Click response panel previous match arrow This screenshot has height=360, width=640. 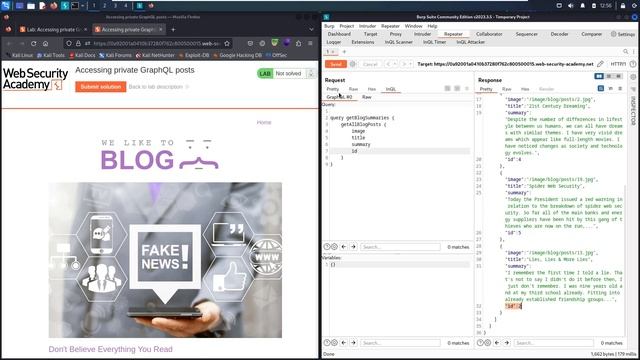[x=497, y=343]
